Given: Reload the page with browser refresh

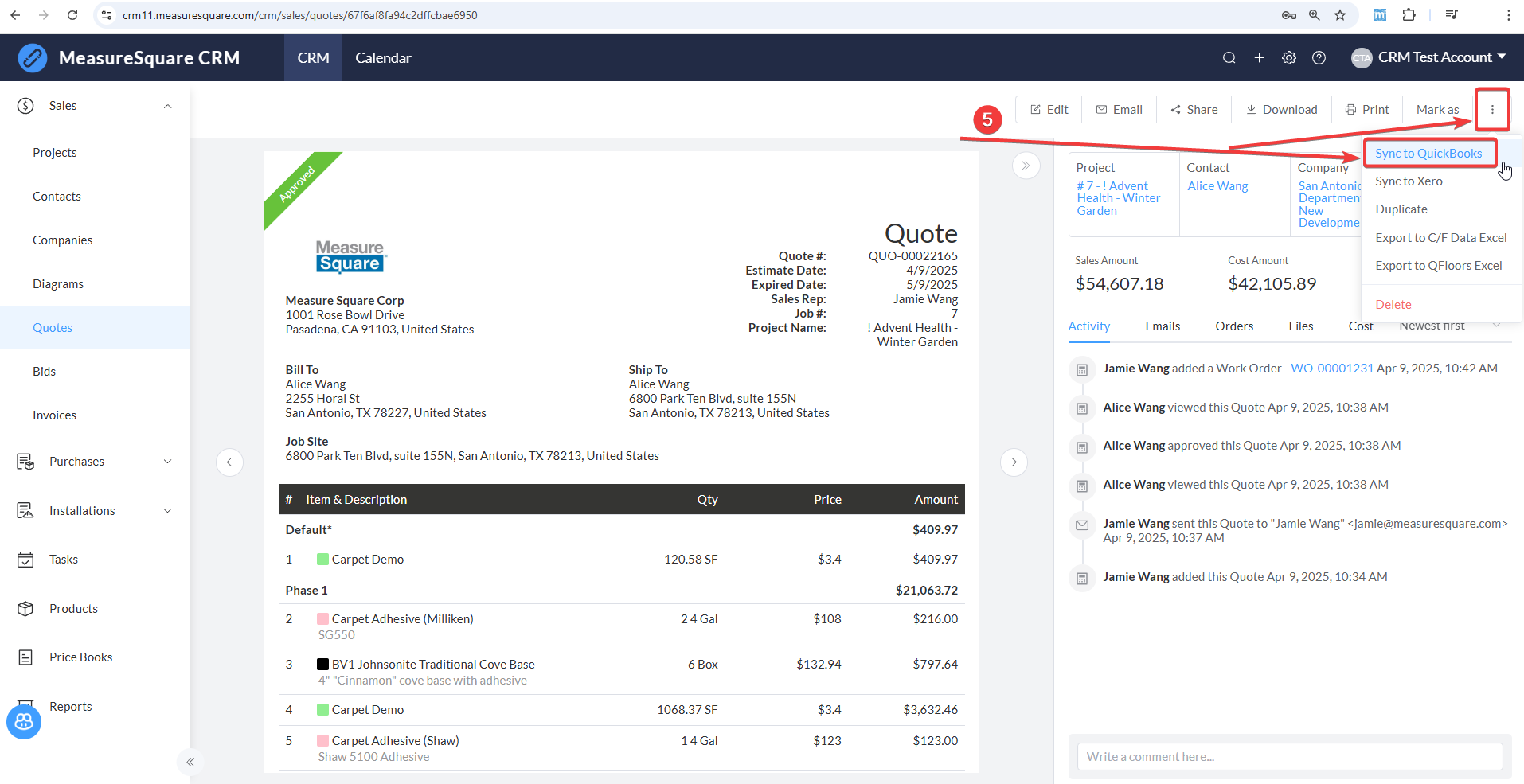Looking at the screenshot, I should pyautogui.click(x=72, y=15).
